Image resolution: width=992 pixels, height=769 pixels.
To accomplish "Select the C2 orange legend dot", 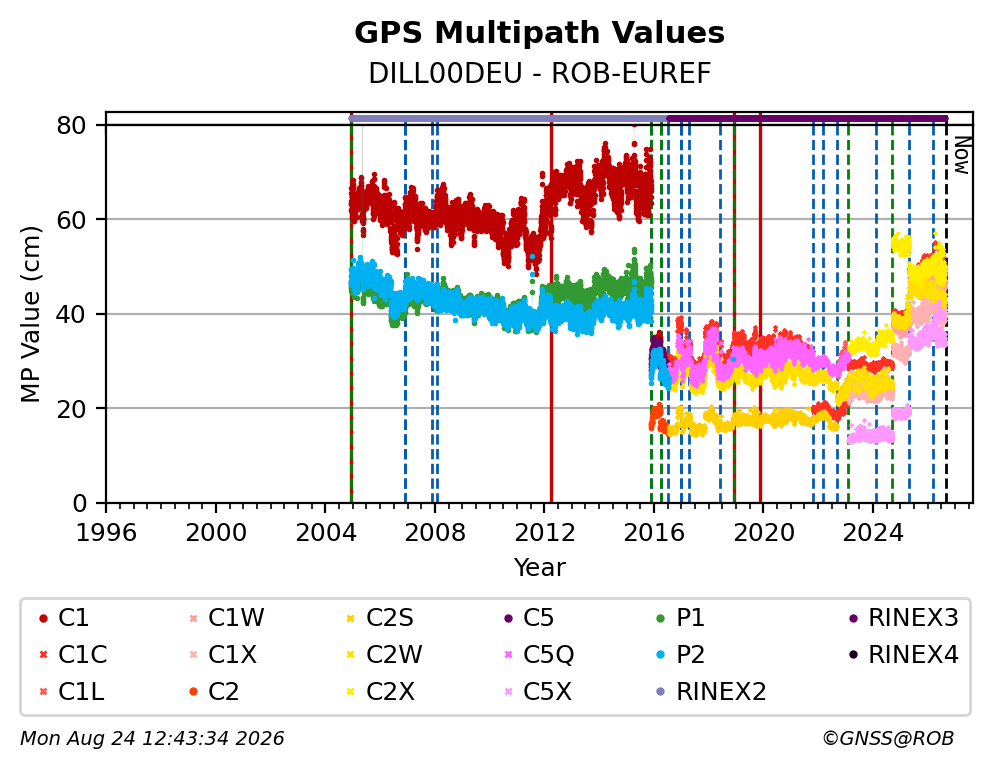I will [x=194, y=692].
